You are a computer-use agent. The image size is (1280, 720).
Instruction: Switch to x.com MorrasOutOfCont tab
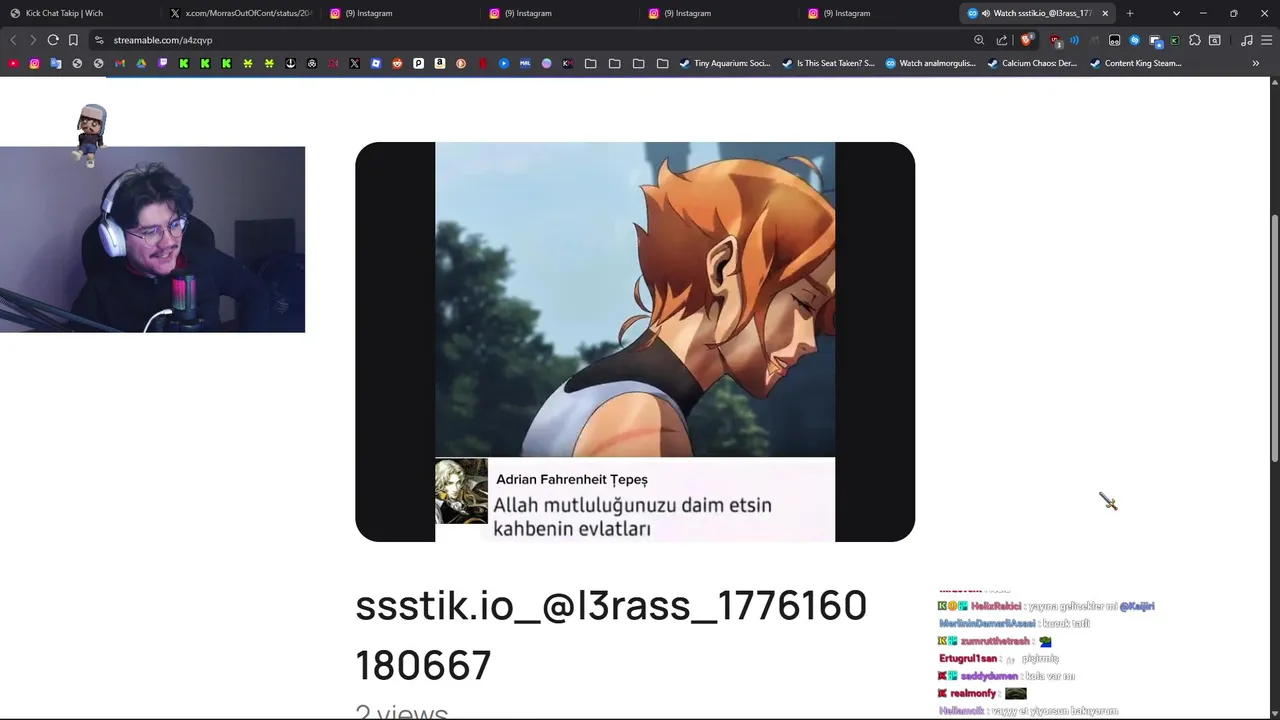pos(240,13)
